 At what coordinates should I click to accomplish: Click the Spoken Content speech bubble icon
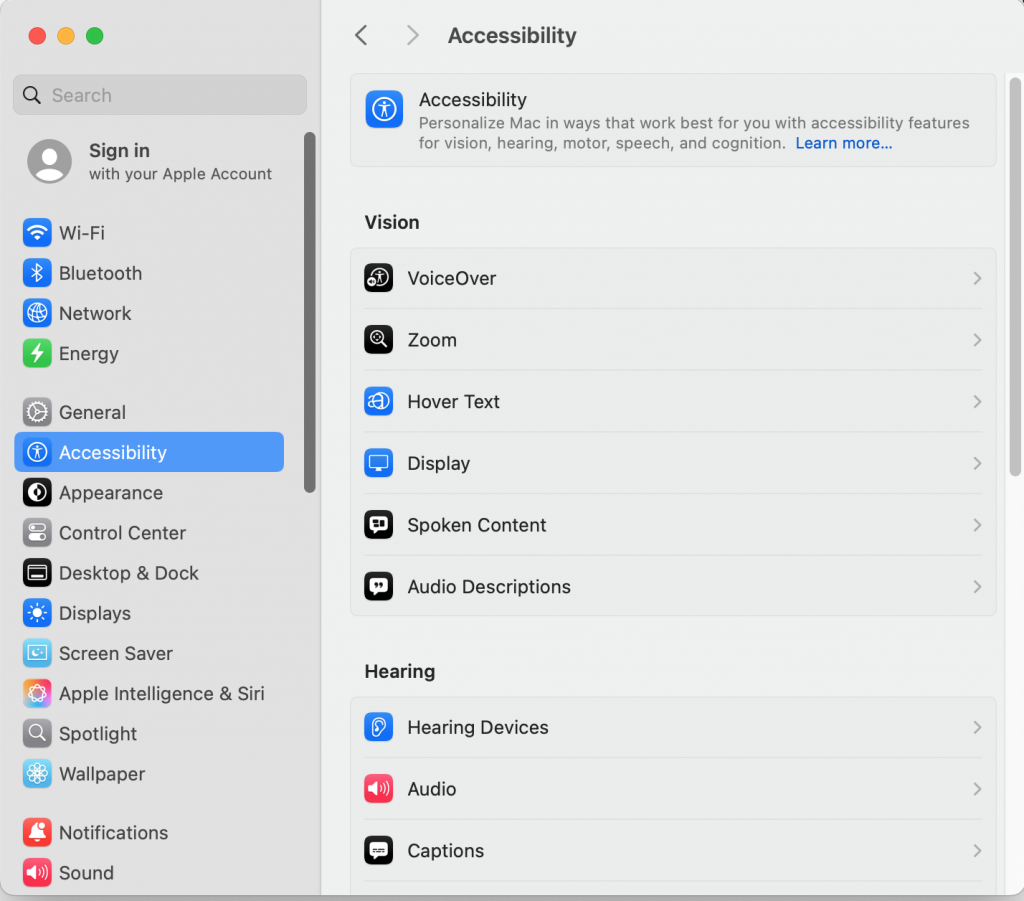(378, 525)
